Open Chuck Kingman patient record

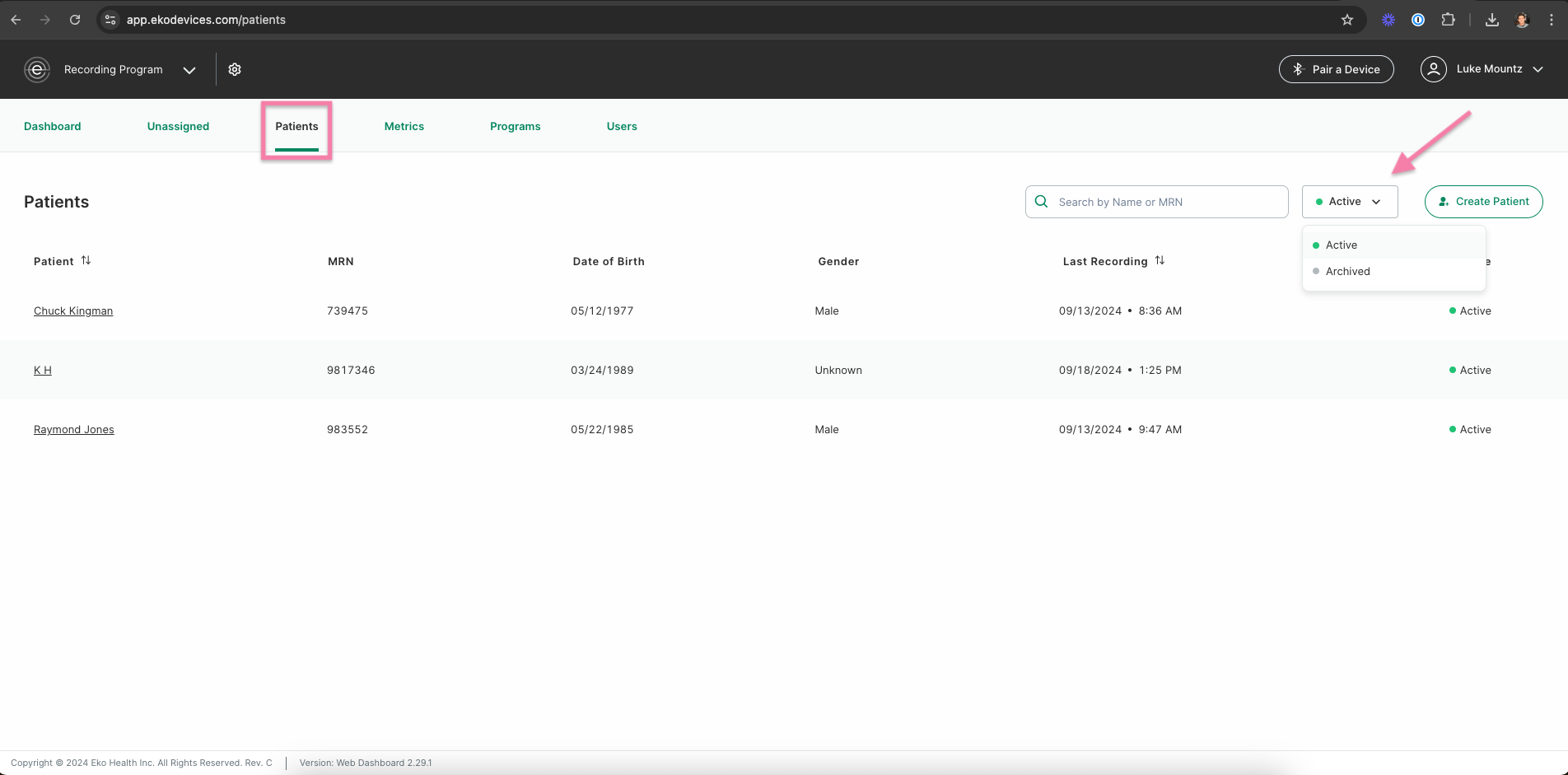click(73, 310)
